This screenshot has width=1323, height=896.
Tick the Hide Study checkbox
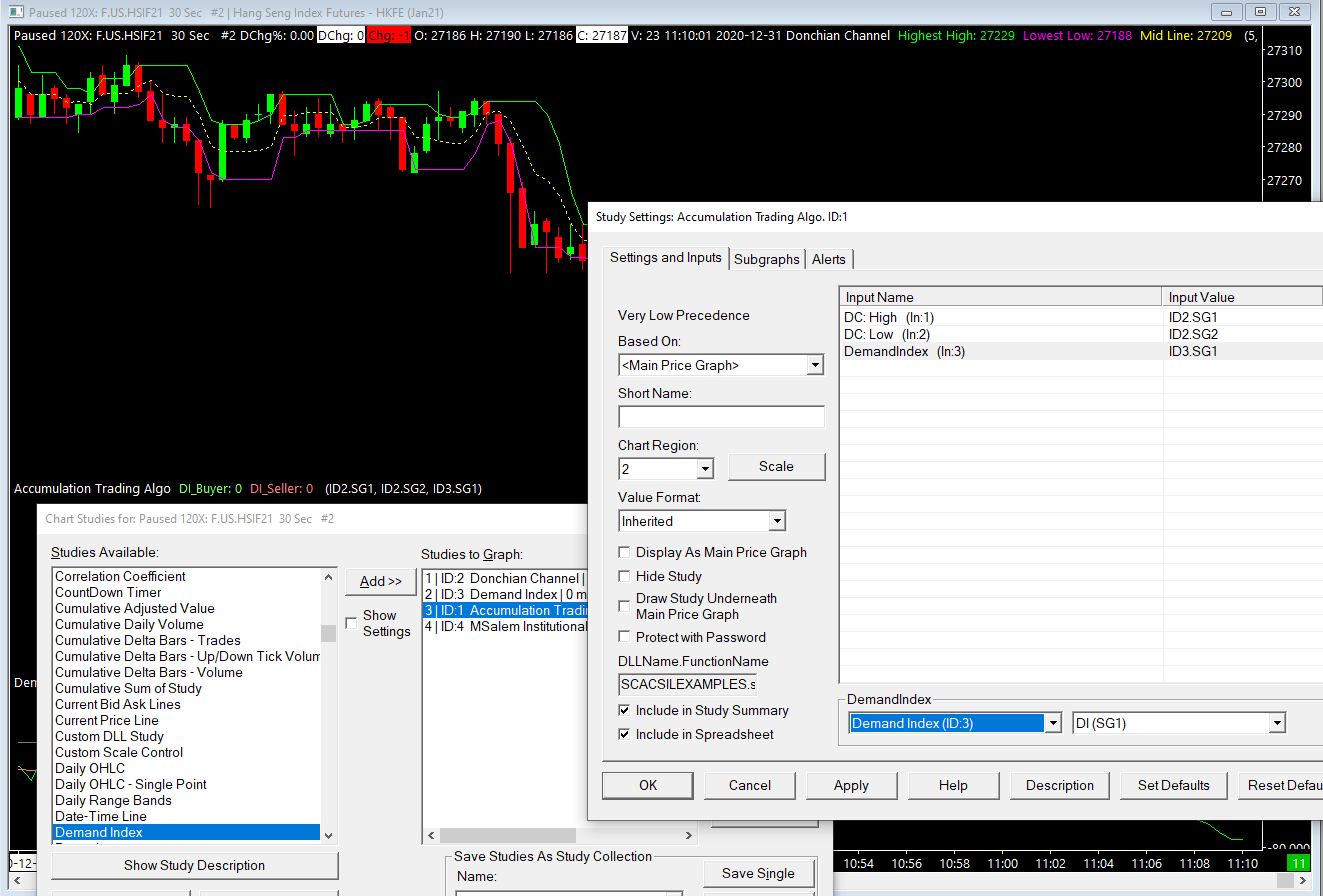(x=625, y=576)
